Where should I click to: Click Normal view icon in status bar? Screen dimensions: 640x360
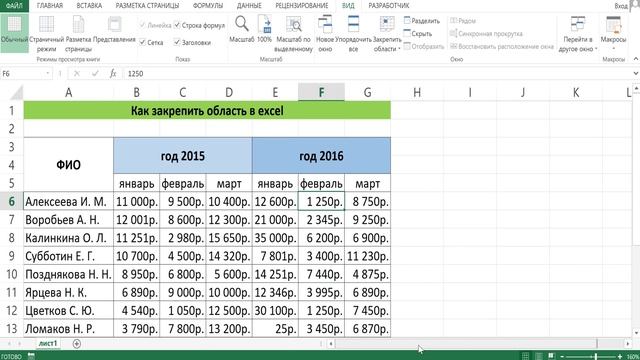click(526, 356)
